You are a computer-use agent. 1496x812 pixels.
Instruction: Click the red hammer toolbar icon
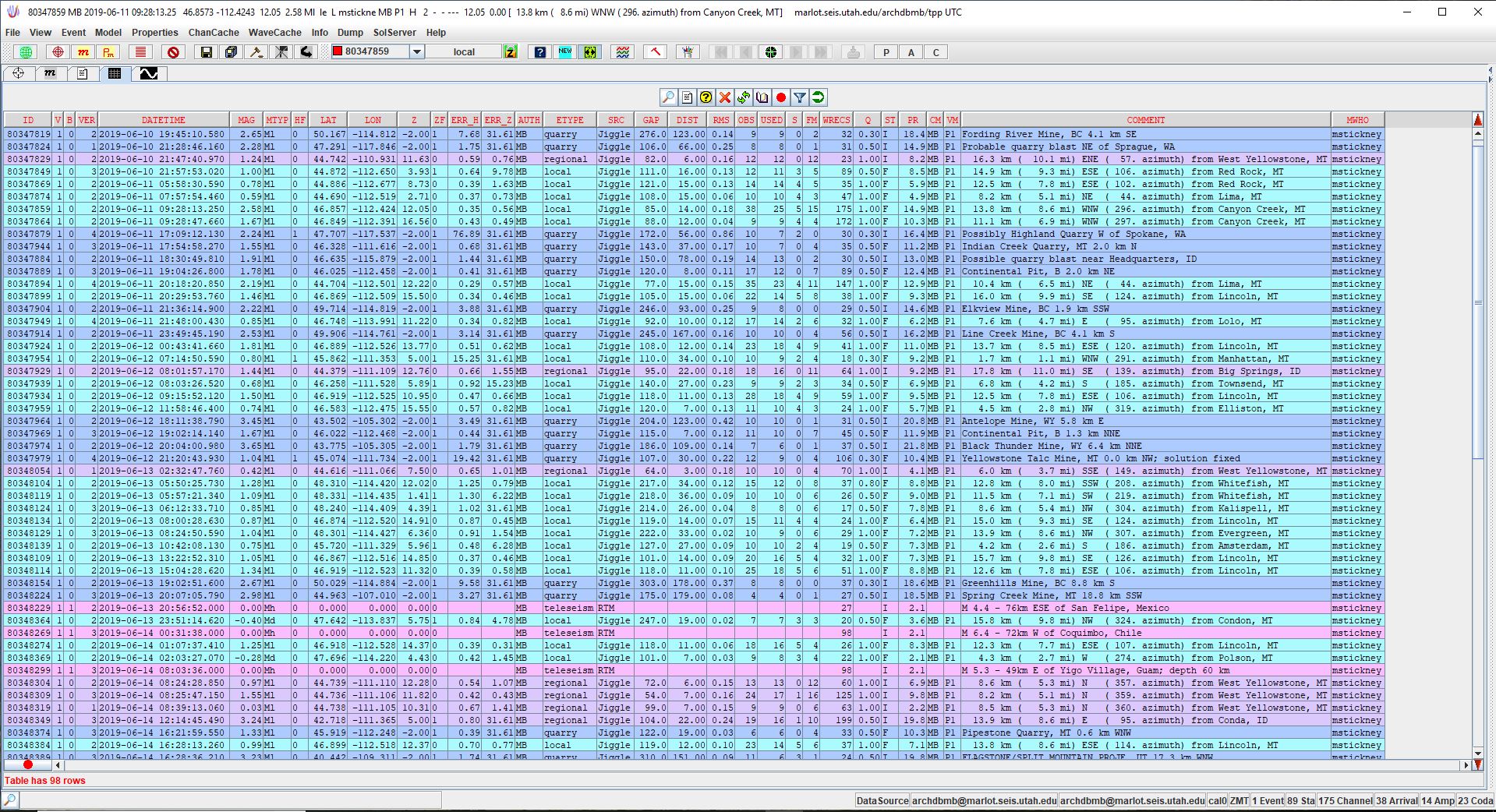click(655, 52)
